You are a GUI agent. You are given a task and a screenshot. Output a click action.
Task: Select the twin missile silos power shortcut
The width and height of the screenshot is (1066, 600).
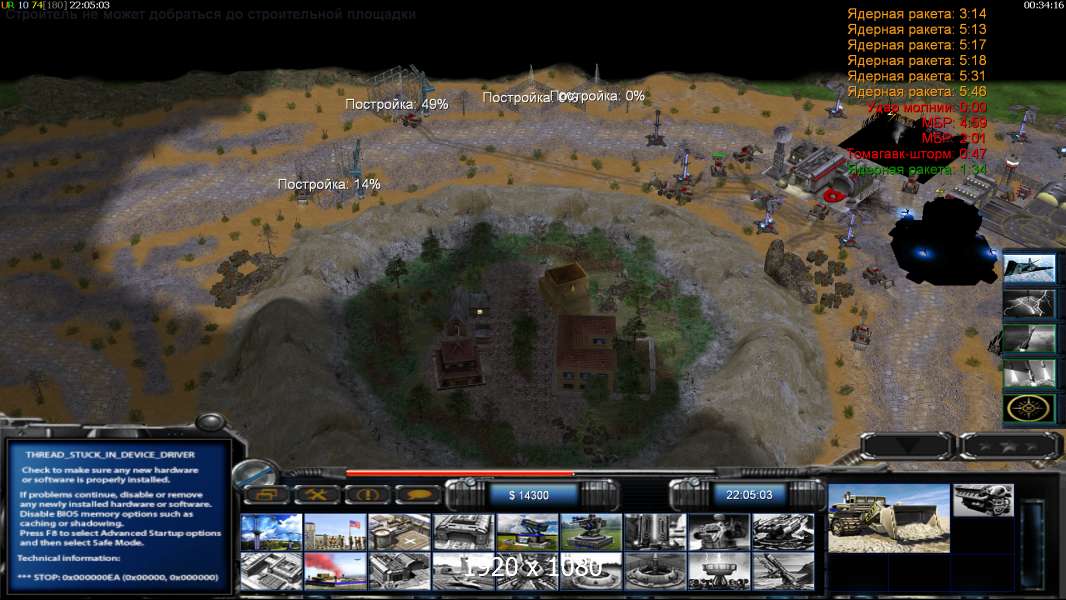click(1029, 374)
